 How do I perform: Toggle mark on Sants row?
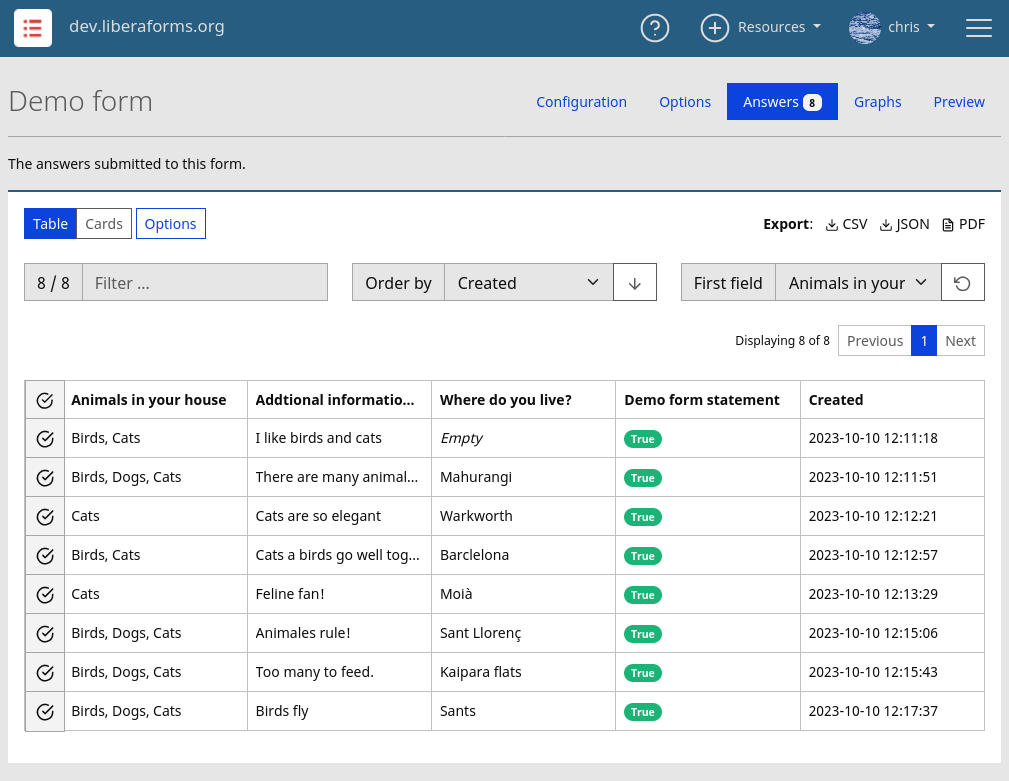(45, 712)
